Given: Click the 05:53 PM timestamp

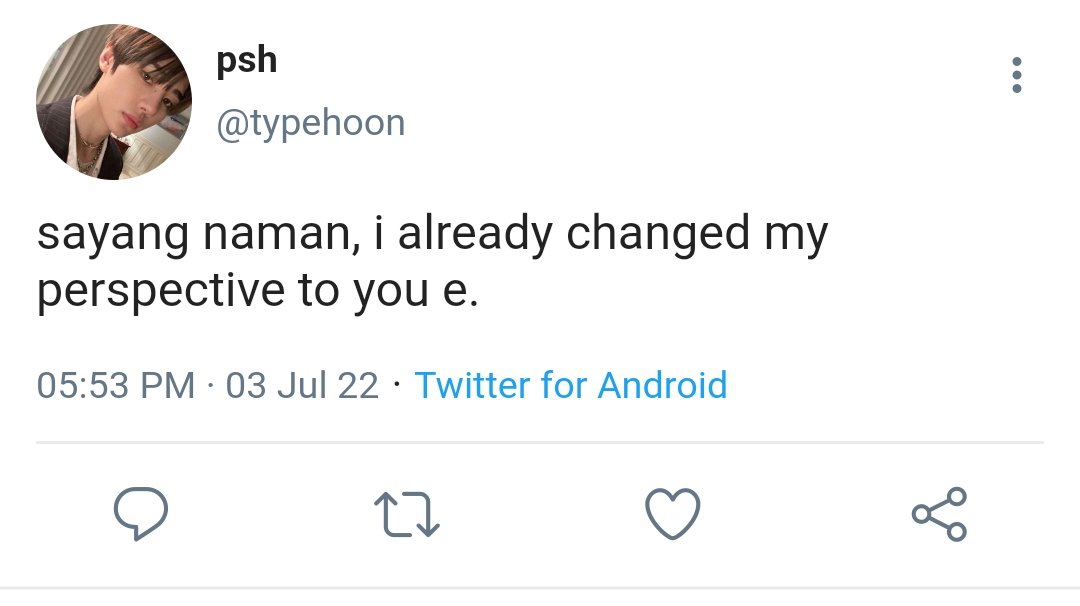Looking at the screenshot, I should pyautogui.click(x=115, y=385).
